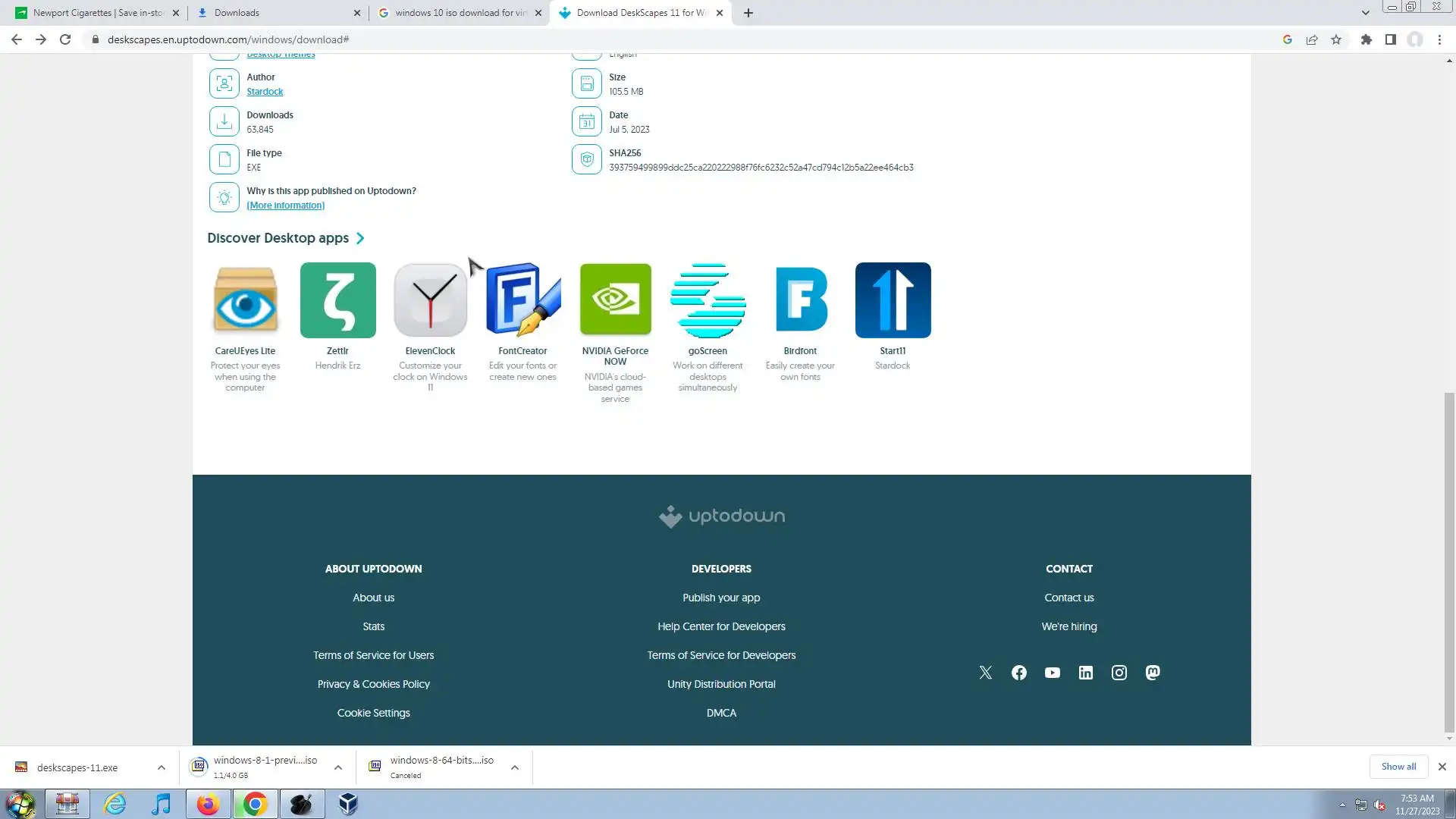Screen dimensions: 1456x819
Task: Click the Stardock author link
Action: click(265, 92)
